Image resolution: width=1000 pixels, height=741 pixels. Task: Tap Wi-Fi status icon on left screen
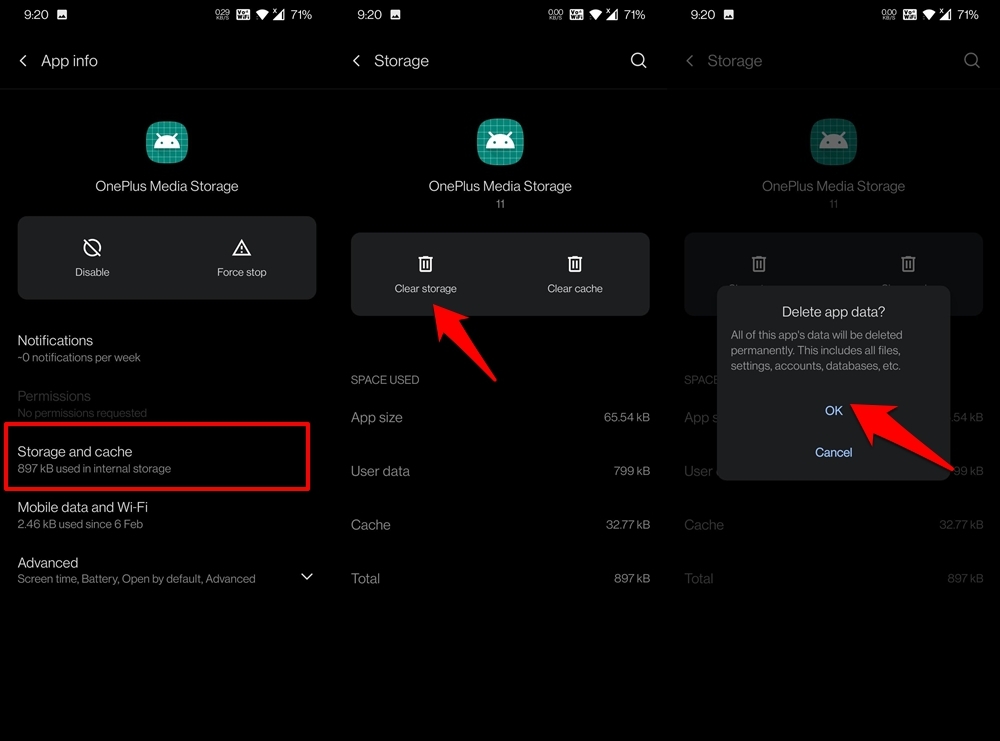261,14
